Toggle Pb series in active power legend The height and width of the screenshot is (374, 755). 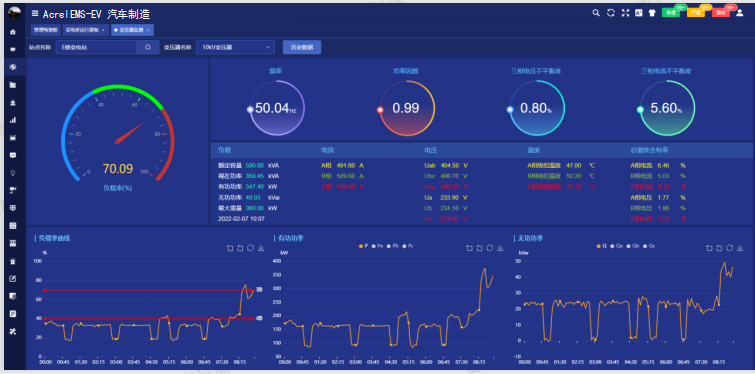pos(391,246)
